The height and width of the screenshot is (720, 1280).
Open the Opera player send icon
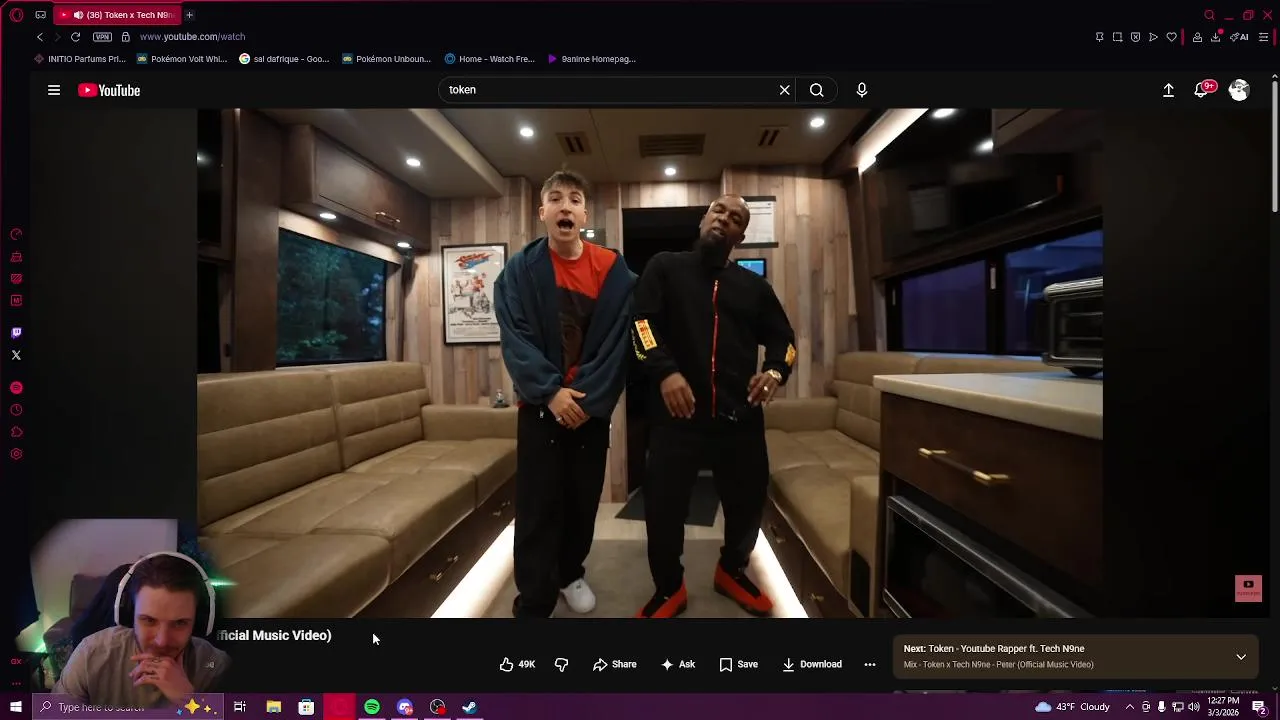(x=1153, y=37)
